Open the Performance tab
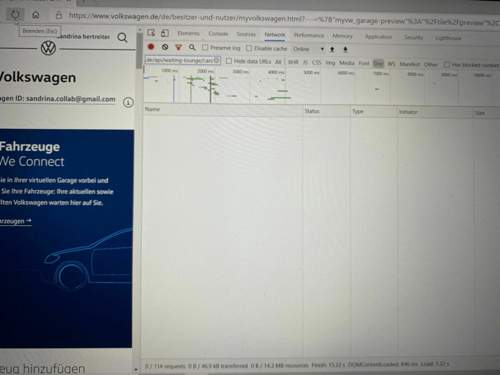 coord(309,35)
